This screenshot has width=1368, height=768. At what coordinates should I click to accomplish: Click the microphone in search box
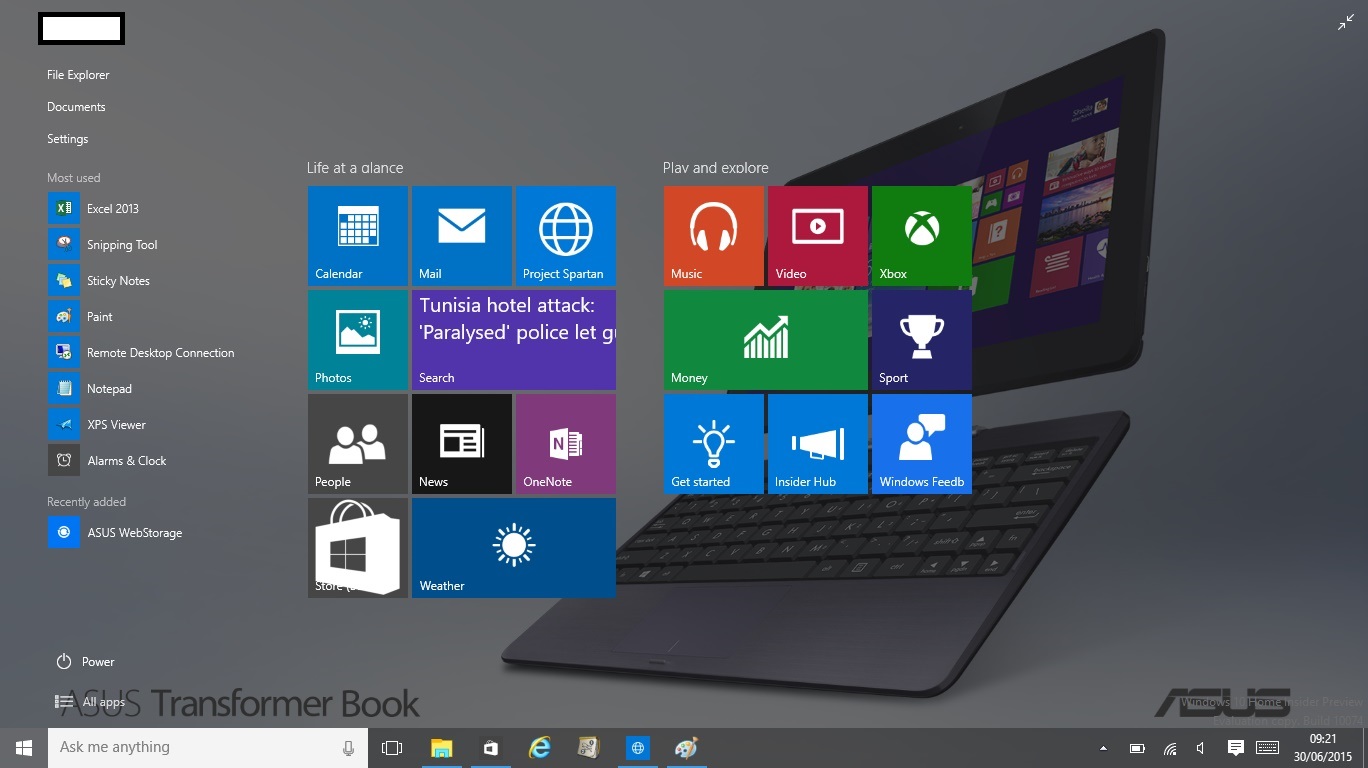pos(348,748)
